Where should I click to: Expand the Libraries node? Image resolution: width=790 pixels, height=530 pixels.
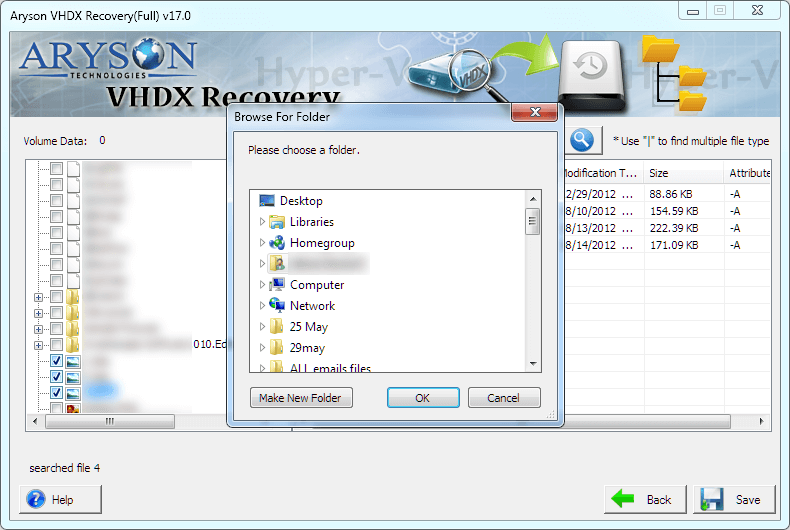(262, 222)
